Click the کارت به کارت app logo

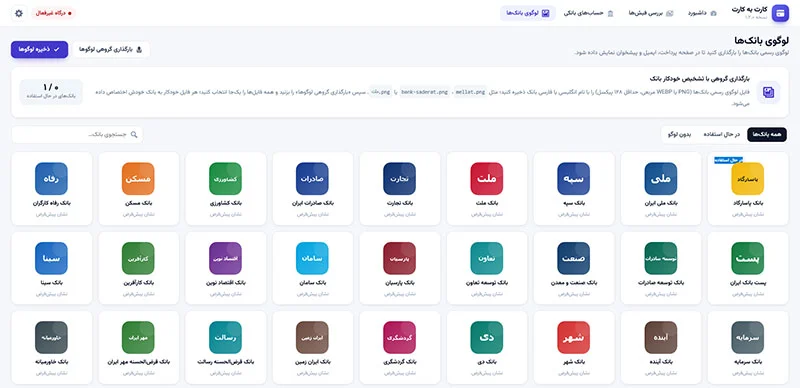click(x=780, y=13)
